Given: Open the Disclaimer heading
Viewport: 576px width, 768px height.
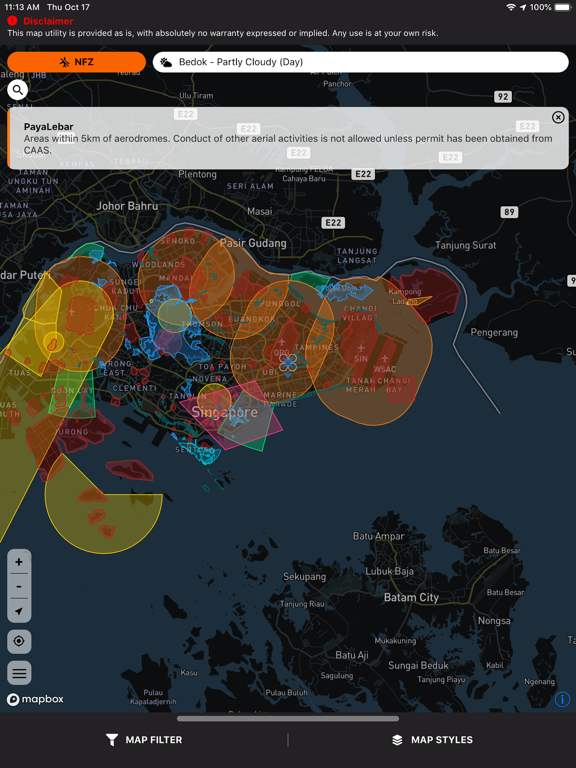Looking at the screenshot, I should point(48,21).
